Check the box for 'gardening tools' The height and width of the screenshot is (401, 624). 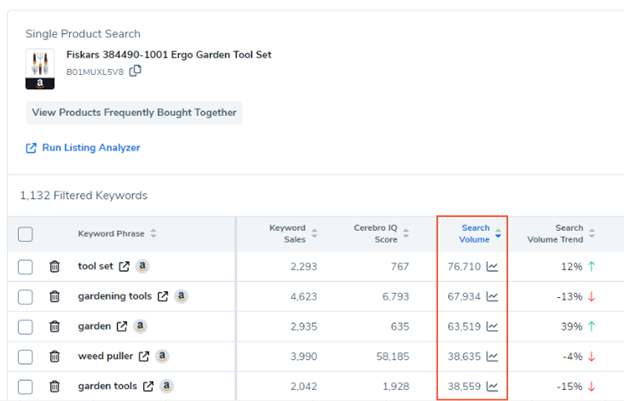click(x=26, y=296)
